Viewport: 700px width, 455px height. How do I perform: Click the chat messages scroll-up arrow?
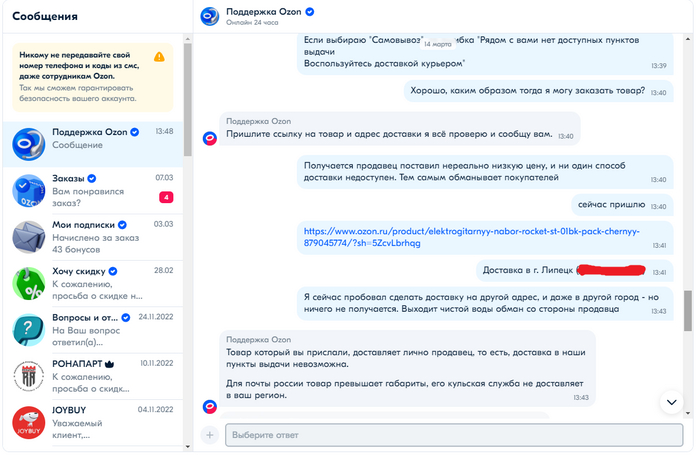(688, 39)
